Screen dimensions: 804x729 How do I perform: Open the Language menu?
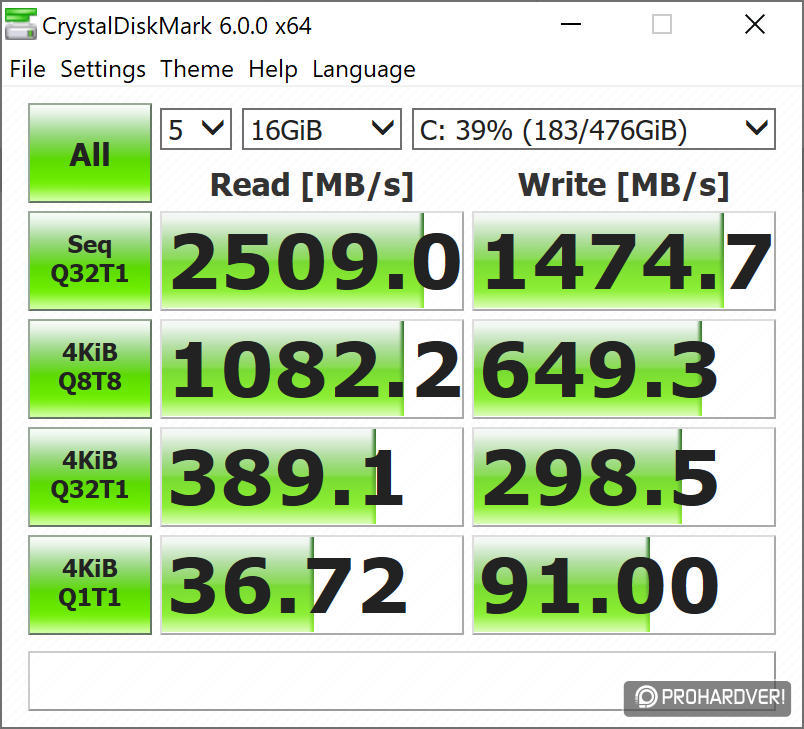[x=364, y=69]
